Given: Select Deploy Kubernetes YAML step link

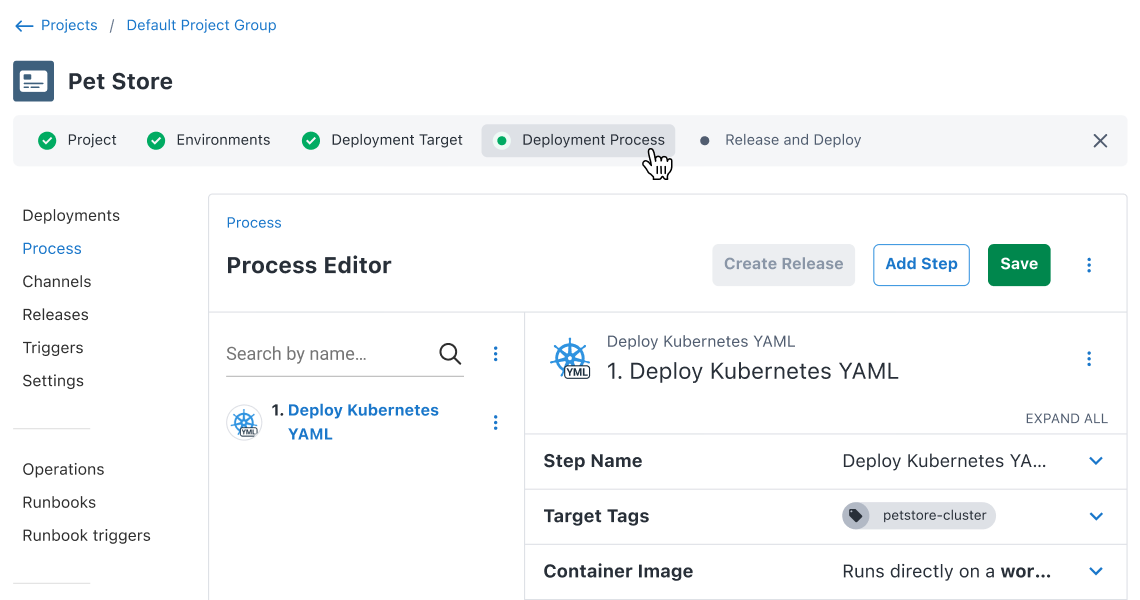Looking at the screenshot, I should (363, 422).
